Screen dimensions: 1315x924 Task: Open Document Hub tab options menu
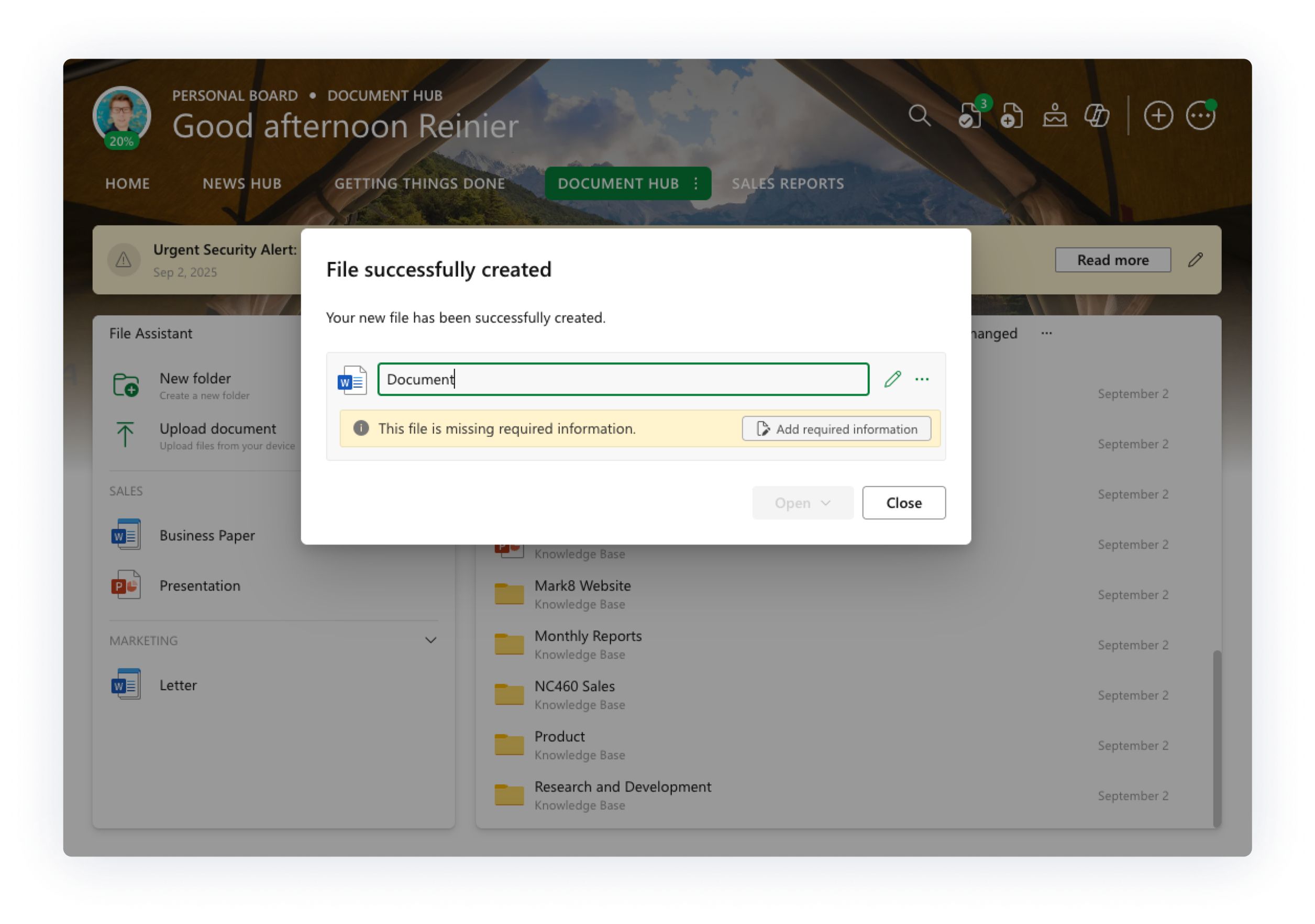tap(696, 183)
